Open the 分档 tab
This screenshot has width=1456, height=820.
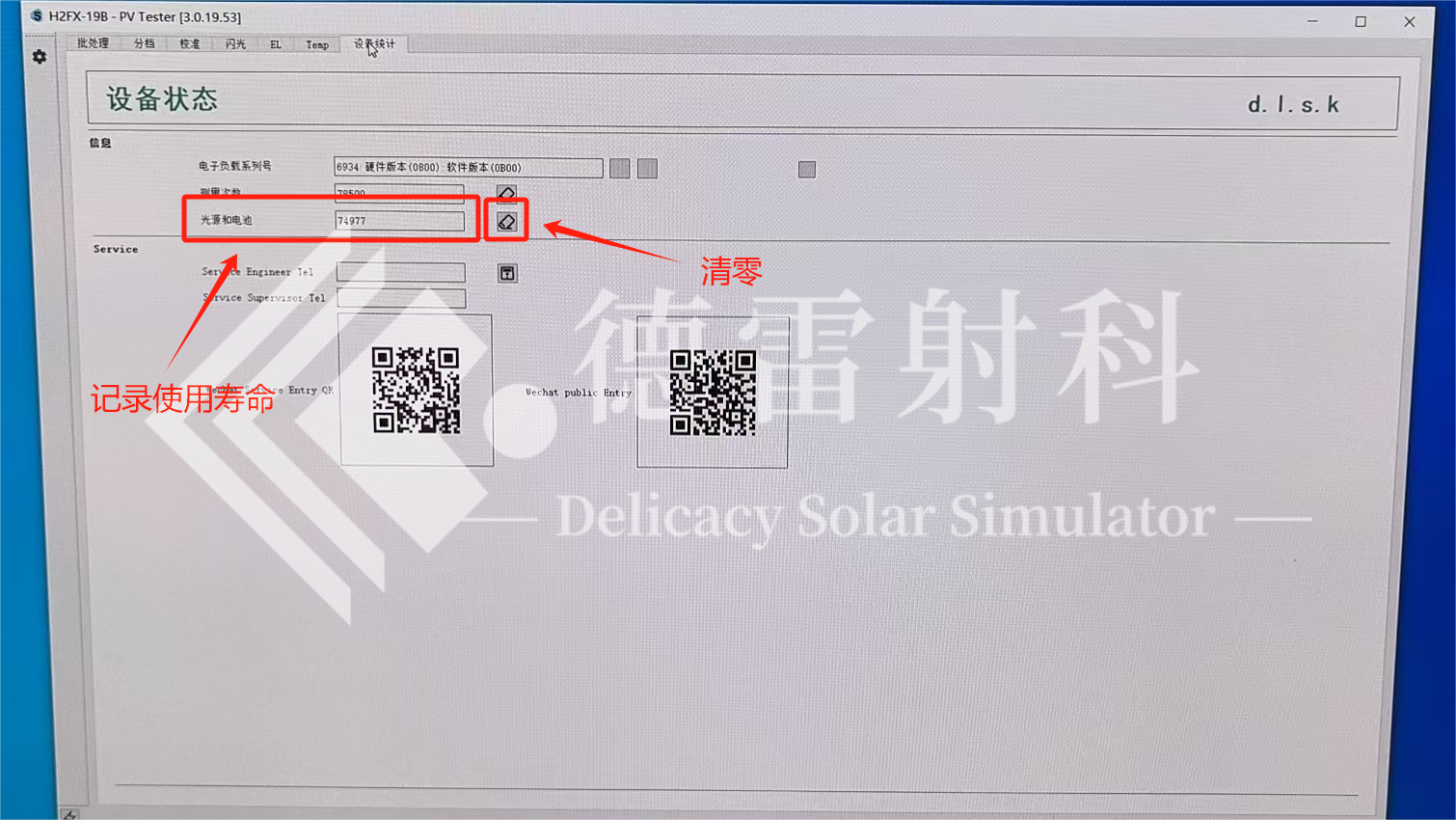pos(144,43)
